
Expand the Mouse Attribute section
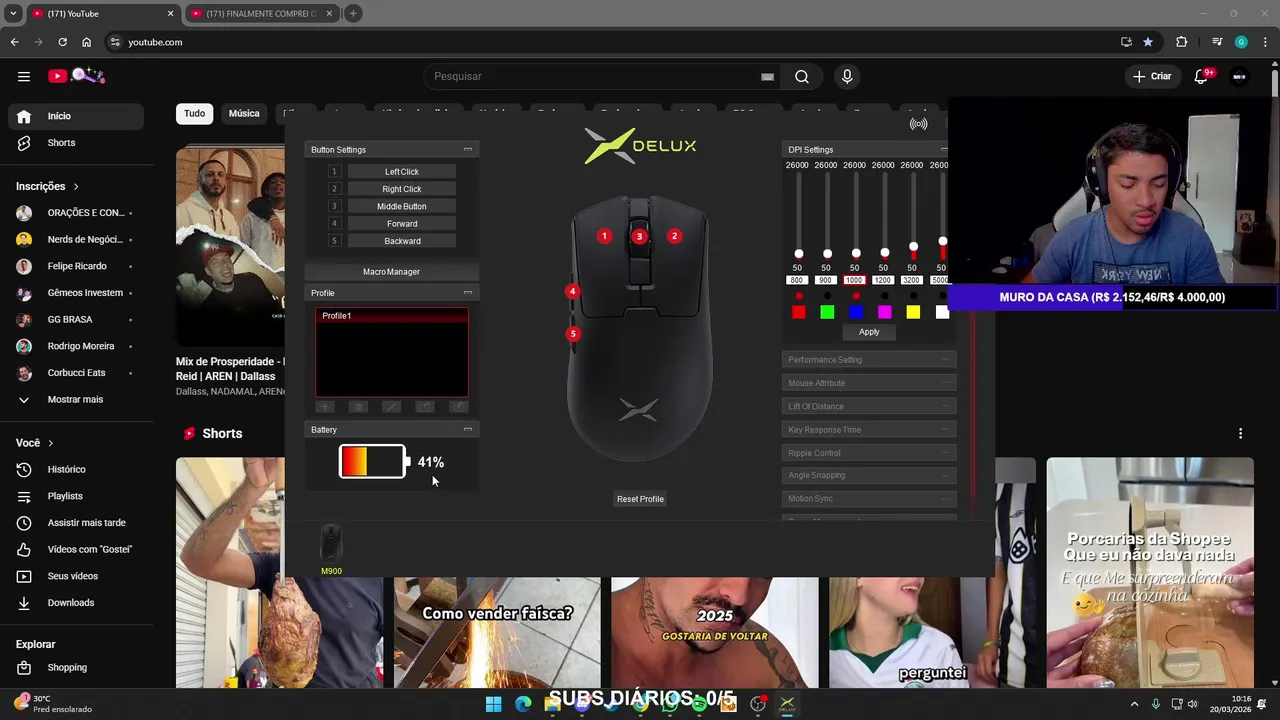869,383
